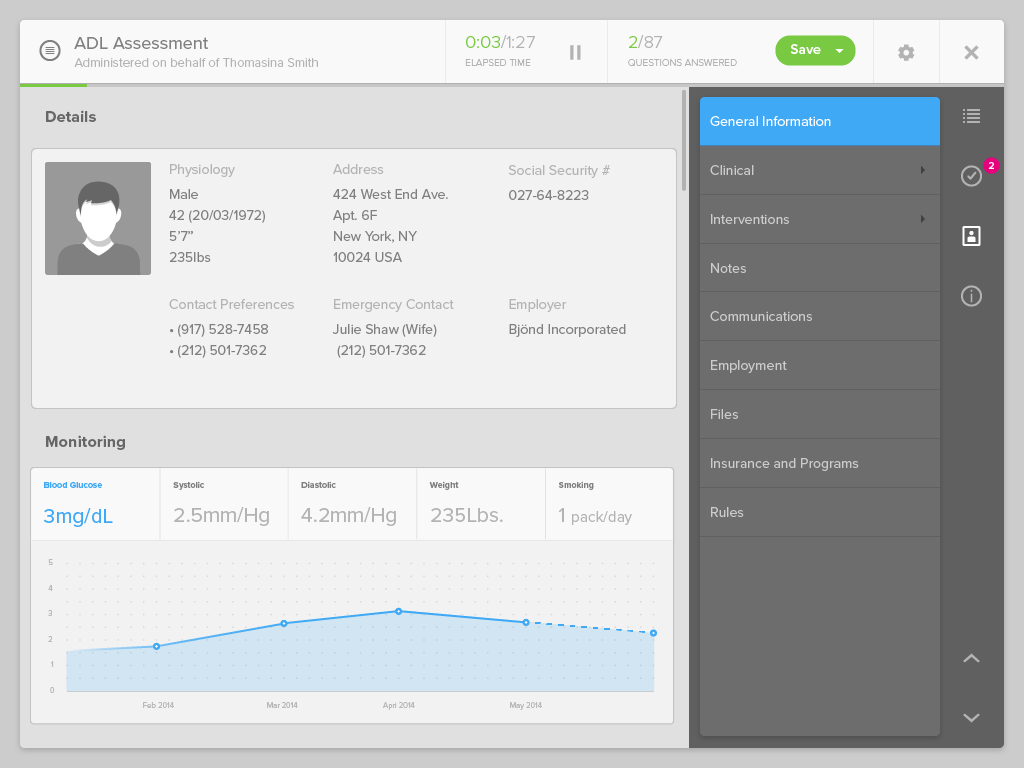Open the tasks checkmark icon with badge

971,176
